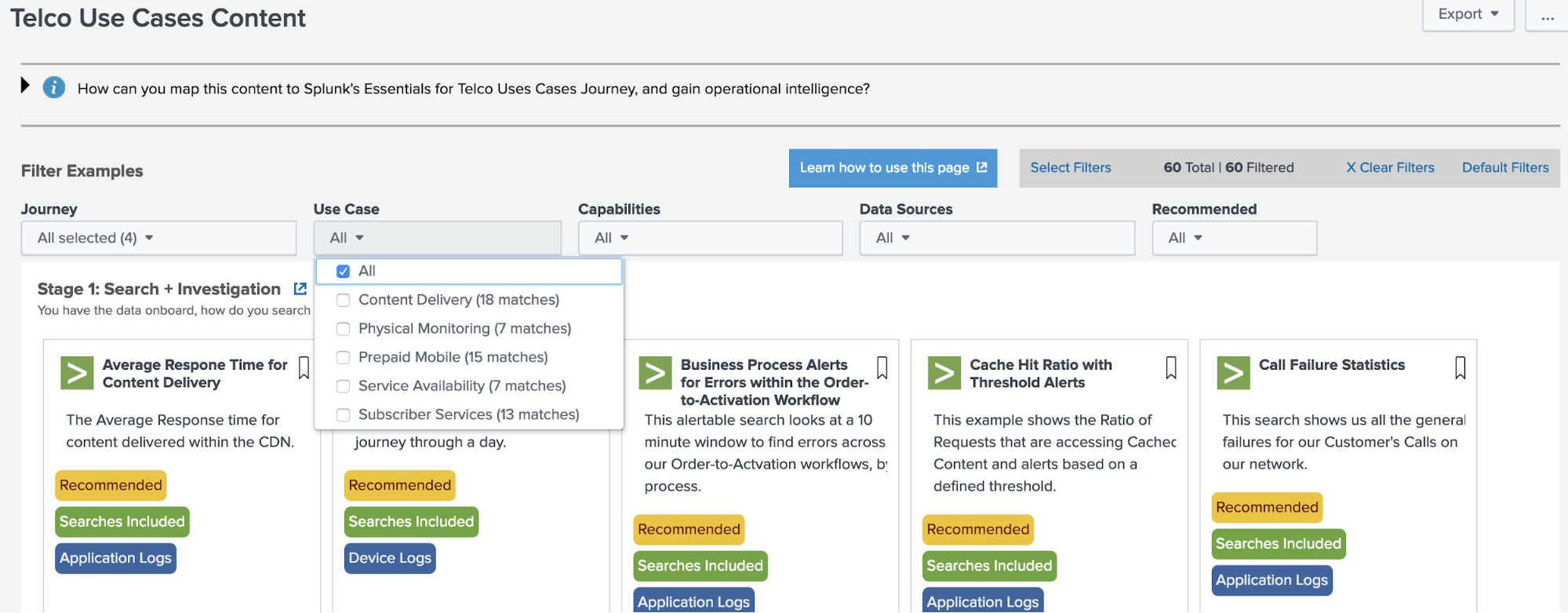Viewport: 1568px width, 613px height.
Task: Click Learn how to use this page
Action: [893, 168]
